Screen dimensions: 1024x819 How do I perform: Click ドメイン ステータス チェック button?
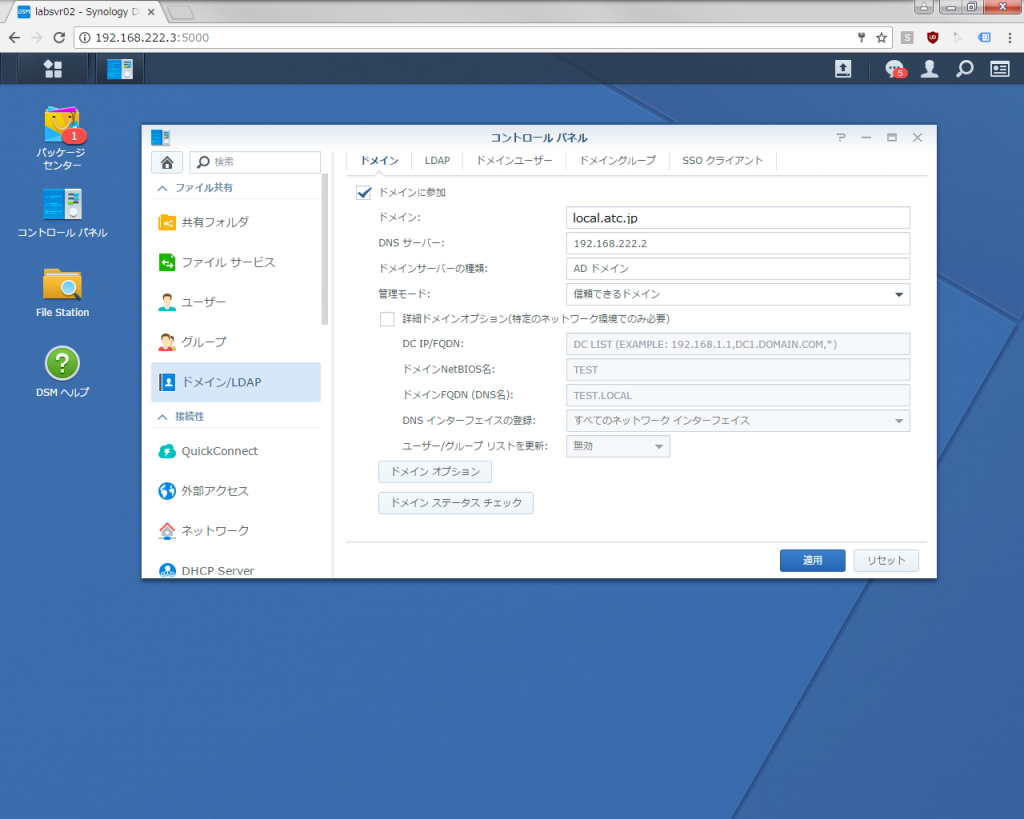tap(456, 503)
